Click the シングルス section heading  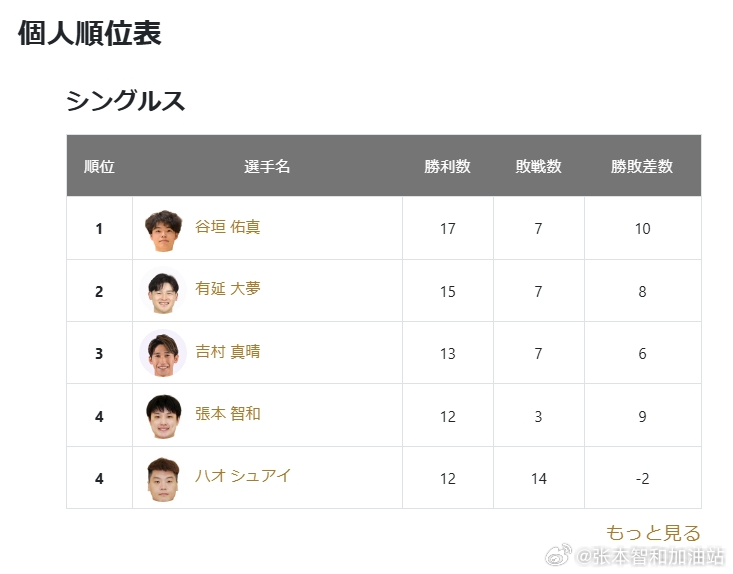125,101
